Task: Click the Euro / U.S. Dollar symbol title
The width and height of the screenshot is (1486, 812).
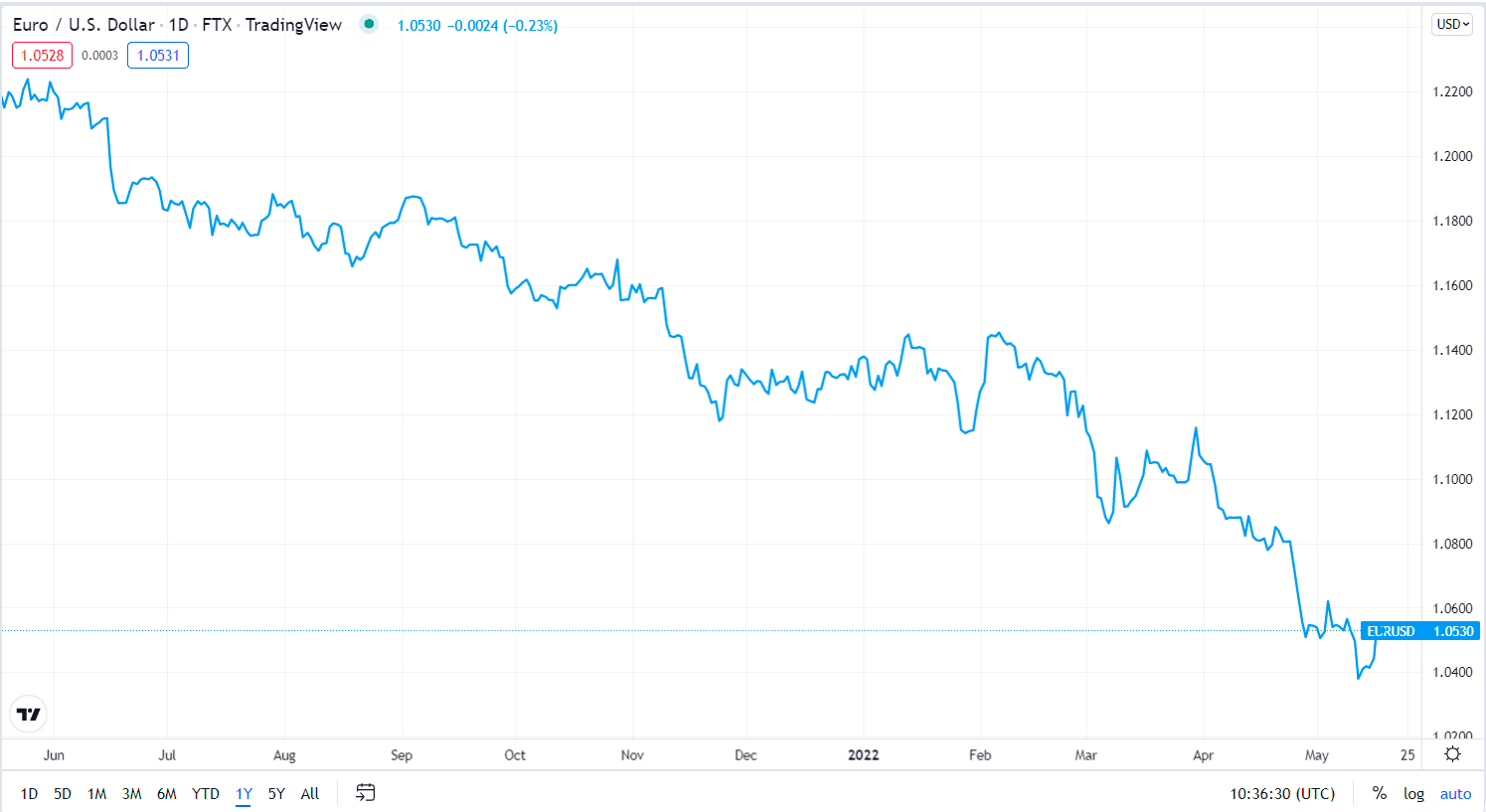Action: [x=83, y=25]
